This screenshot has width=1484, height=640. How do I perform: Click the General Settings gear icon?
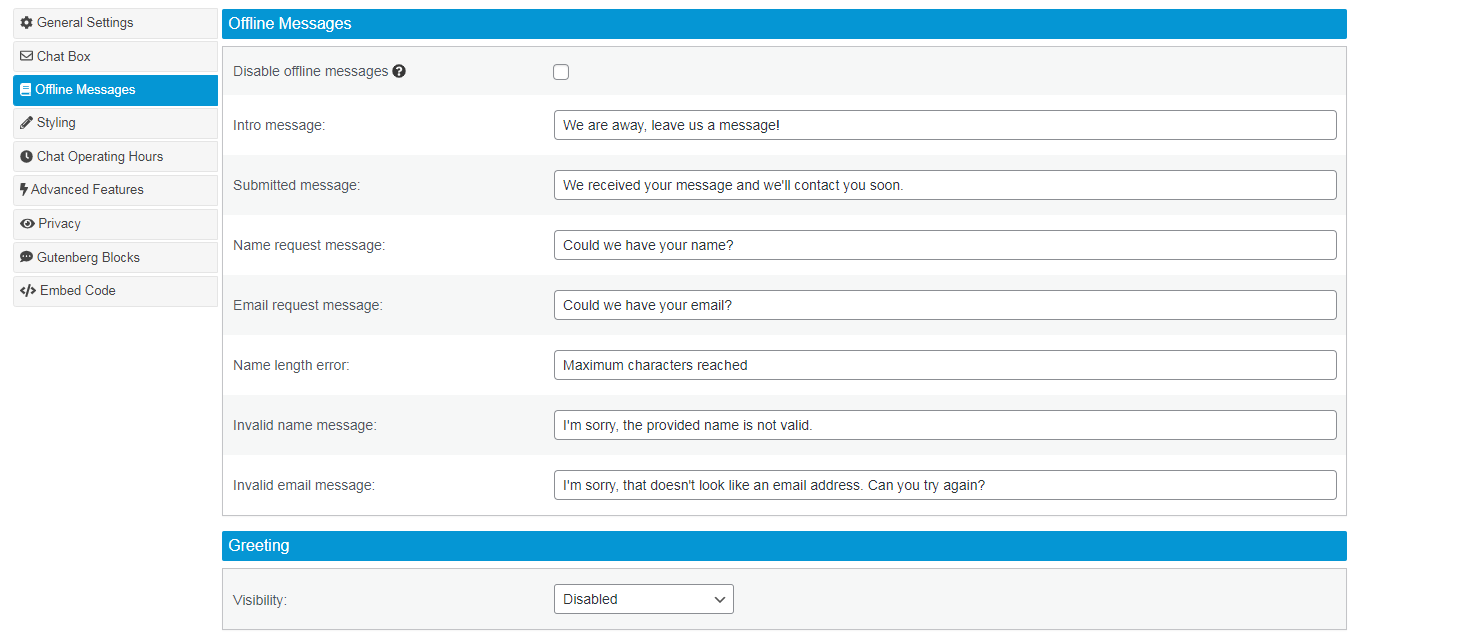coord(27,23)
